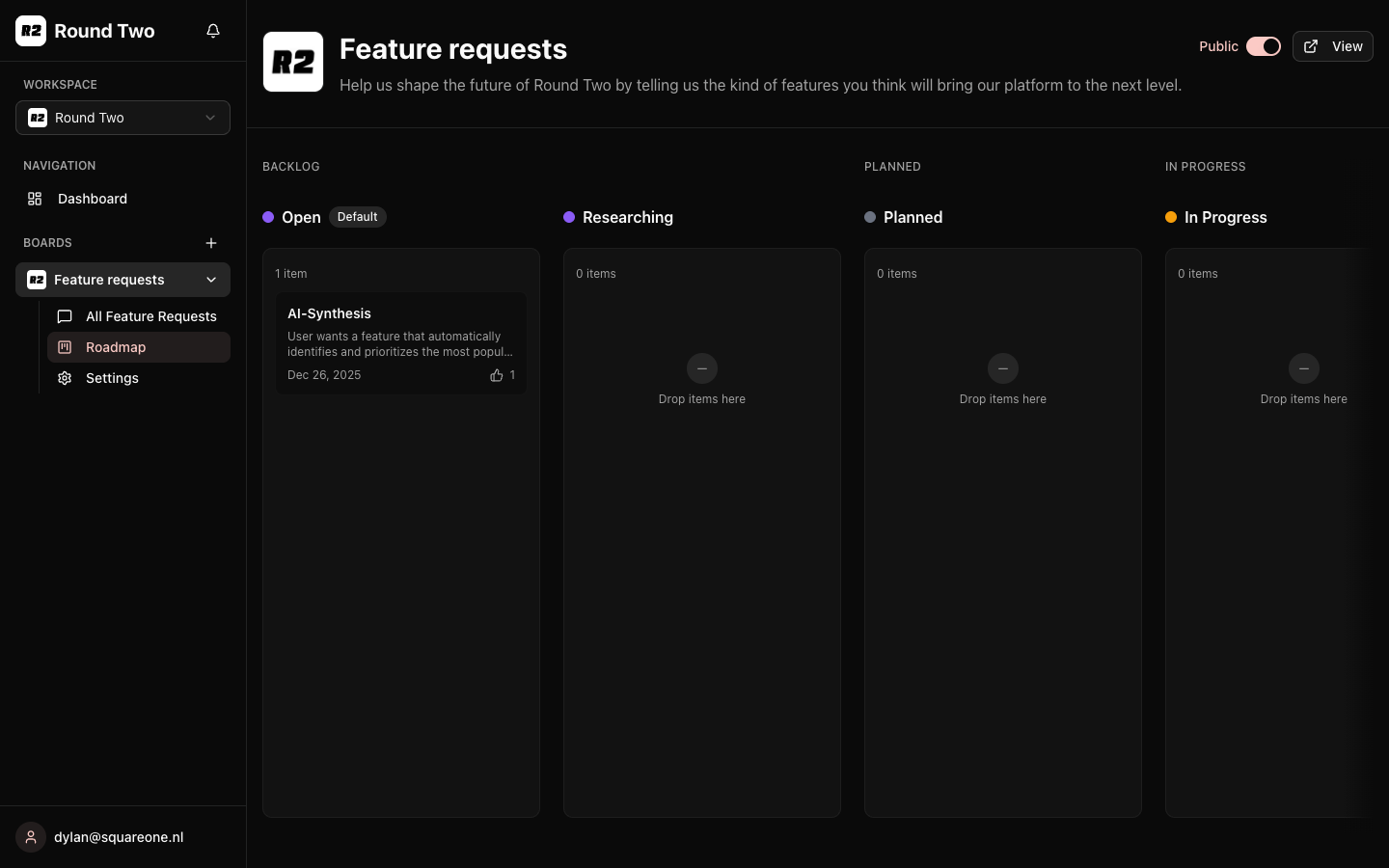The width and height of the screenshot is (1389, 868).
Task: Select the Dashboard navigation item
Action: [93, 199]
